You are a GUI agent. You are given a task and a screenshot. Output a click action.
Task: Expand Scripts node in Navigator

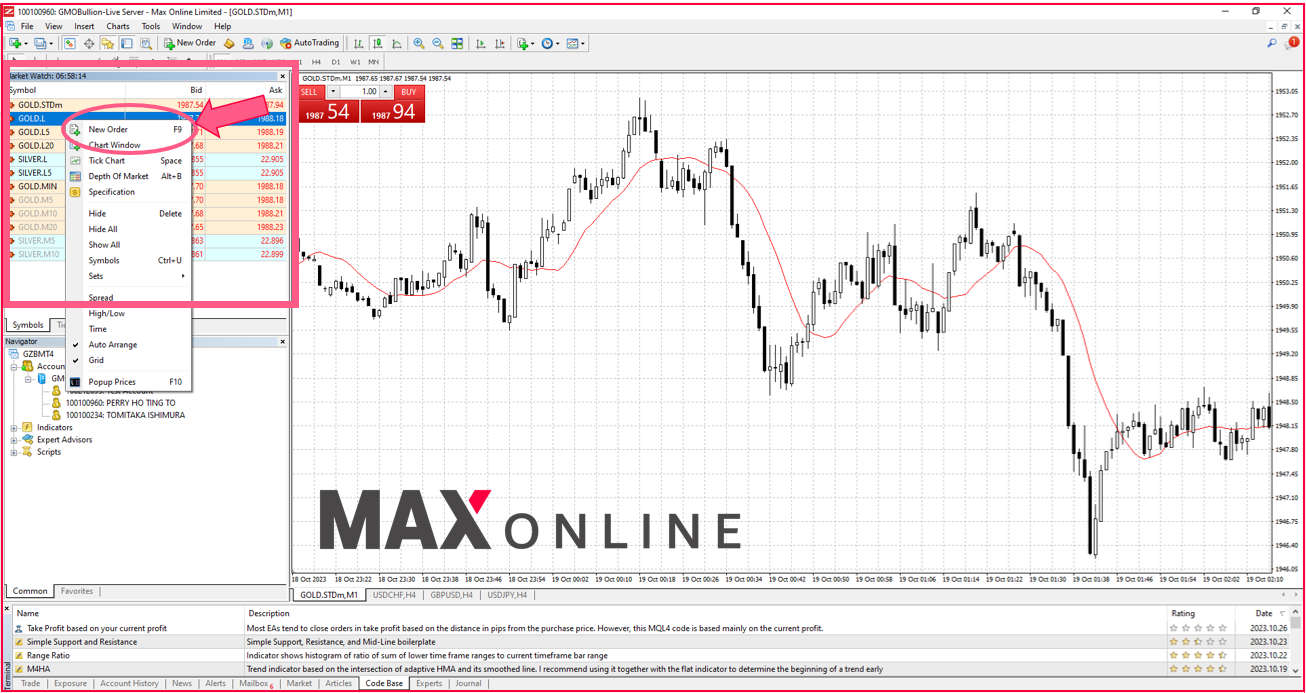(14, 452)
